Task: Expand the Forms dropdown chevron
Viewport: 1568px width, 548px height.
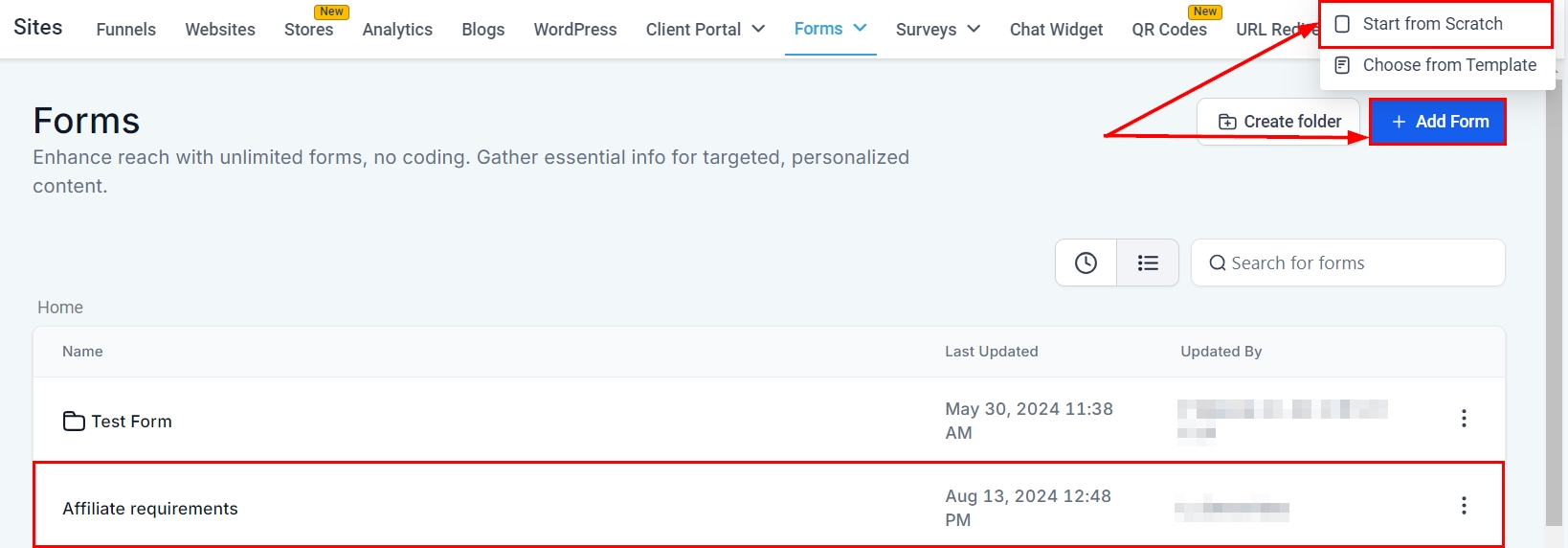Action: 860,29
